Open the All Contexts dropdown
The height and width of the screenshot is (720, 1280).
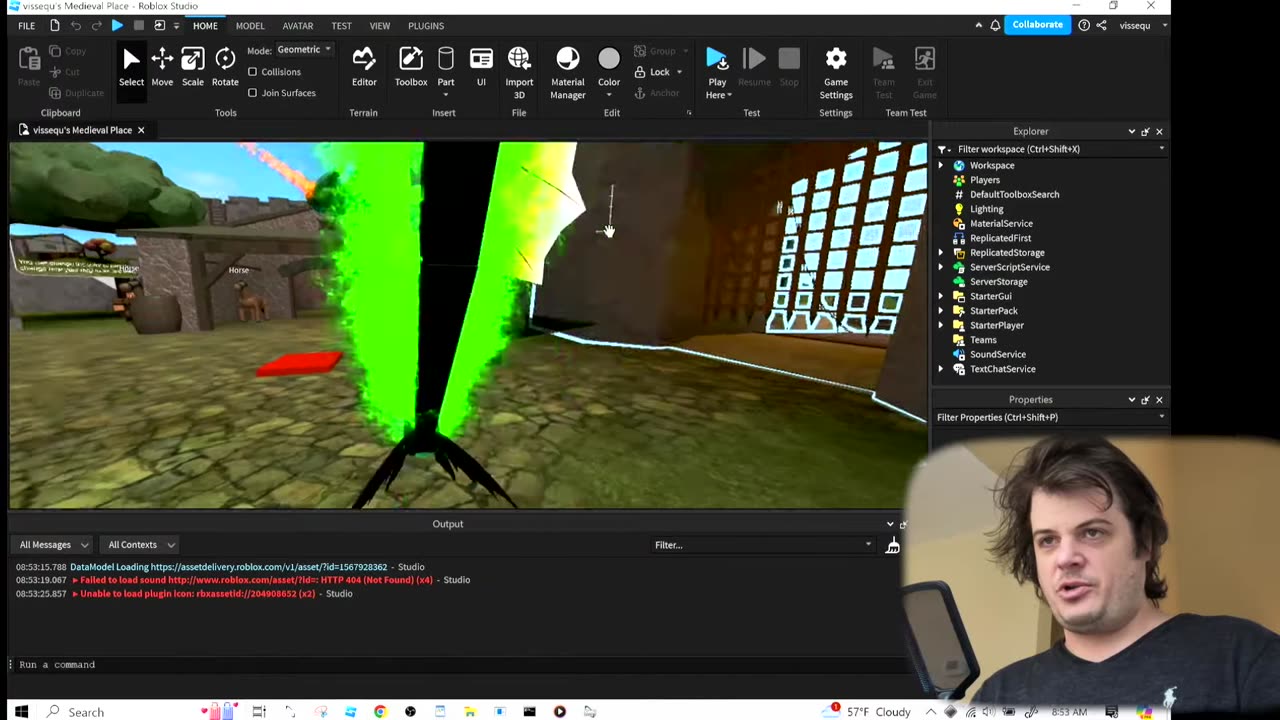coord(141,545)
